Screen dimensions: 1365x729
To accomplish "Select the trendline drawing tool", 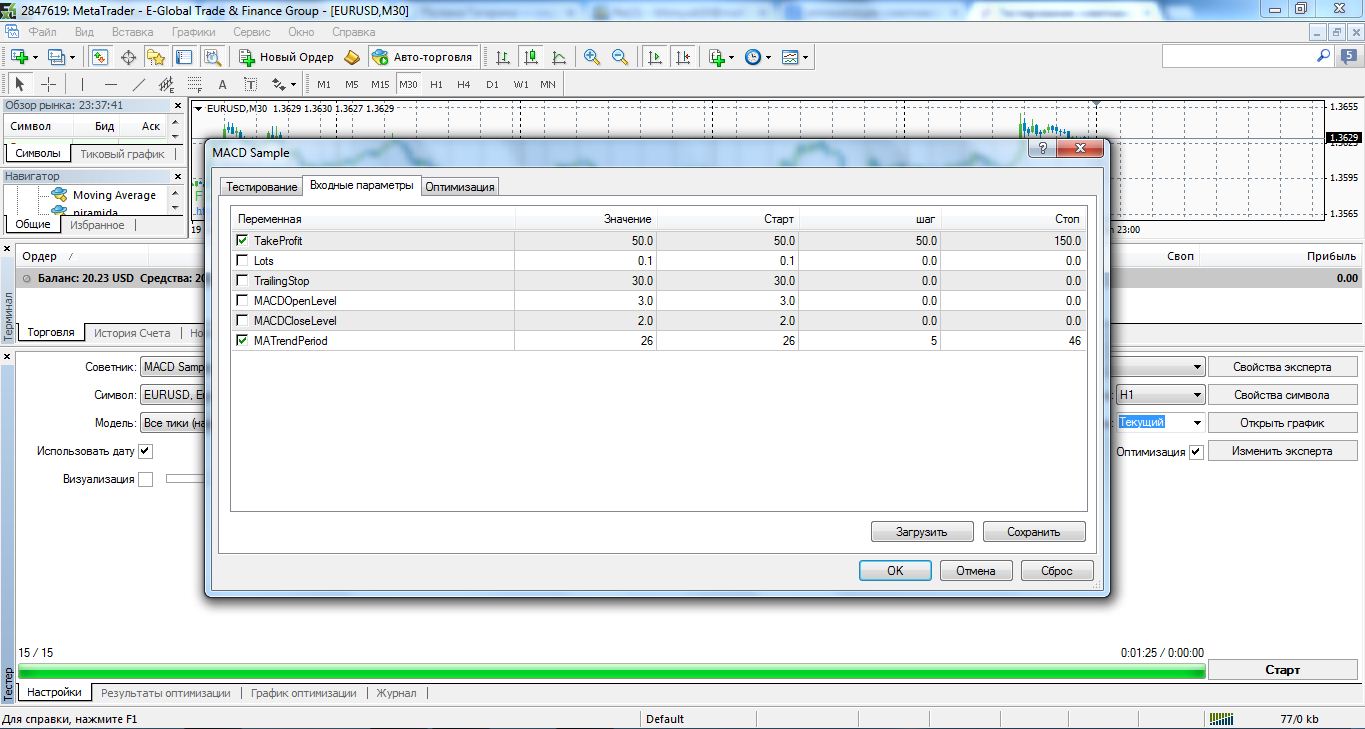I will (x=139, y=84).
